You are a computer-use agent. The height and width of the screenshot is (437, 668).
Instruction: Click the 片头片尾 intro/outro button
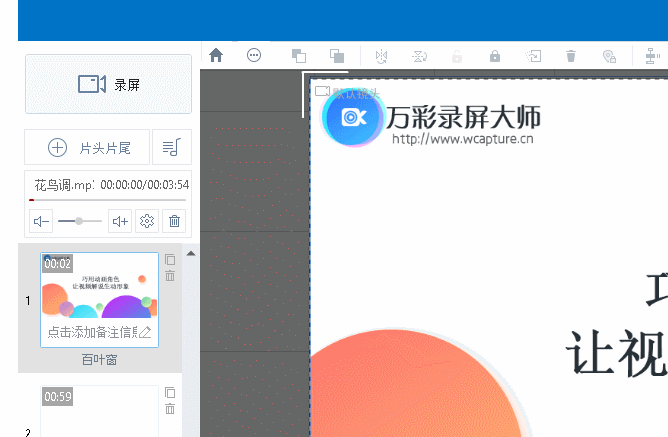[x=87, y=148]
